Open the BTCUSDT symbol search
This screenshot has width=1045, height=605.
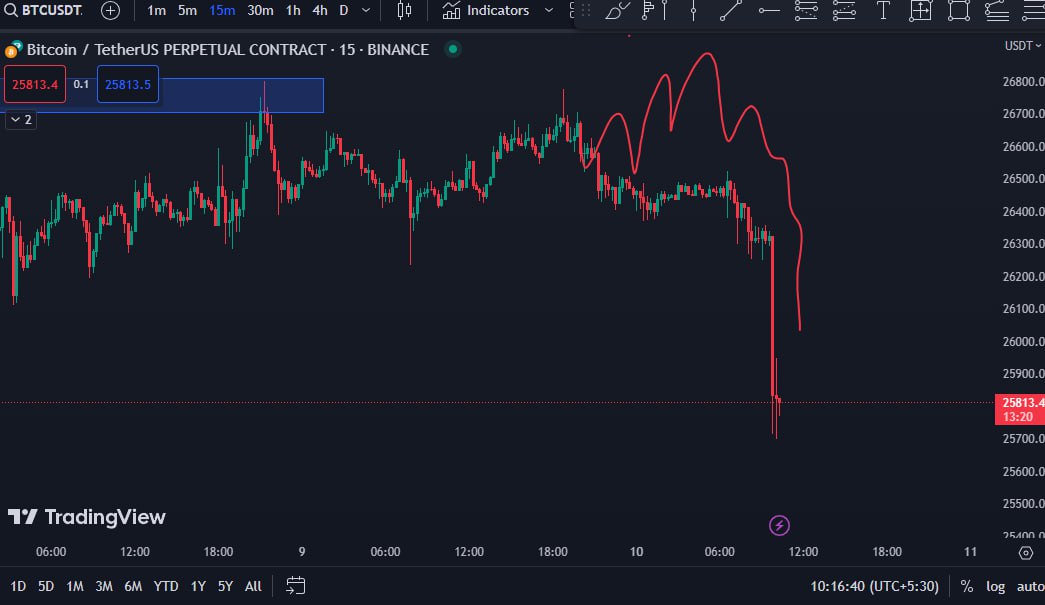coord(44,10)
